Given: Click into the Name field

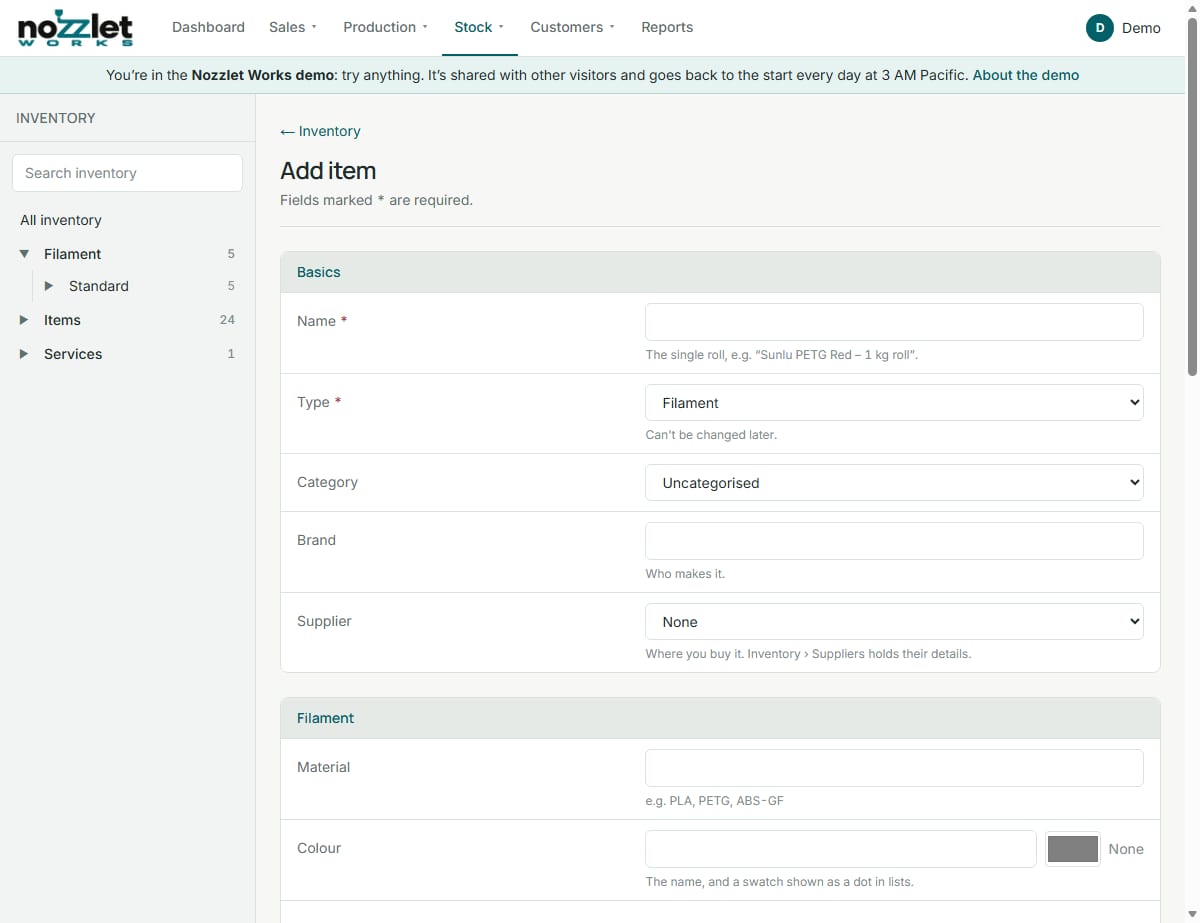Looking at the screenshot, I should click(894, 322).
